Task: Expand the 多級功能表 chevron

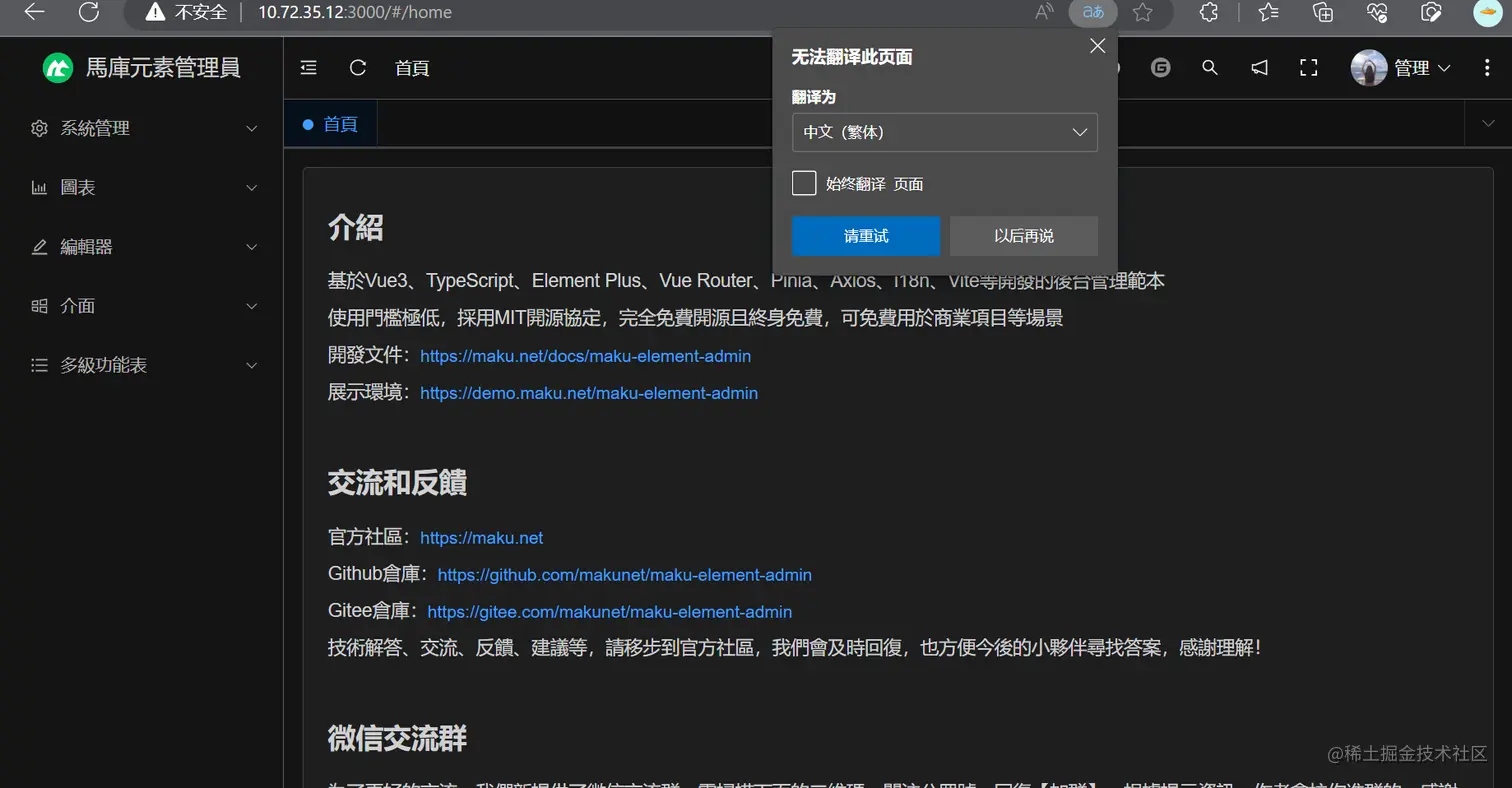Action: [252, 366]
